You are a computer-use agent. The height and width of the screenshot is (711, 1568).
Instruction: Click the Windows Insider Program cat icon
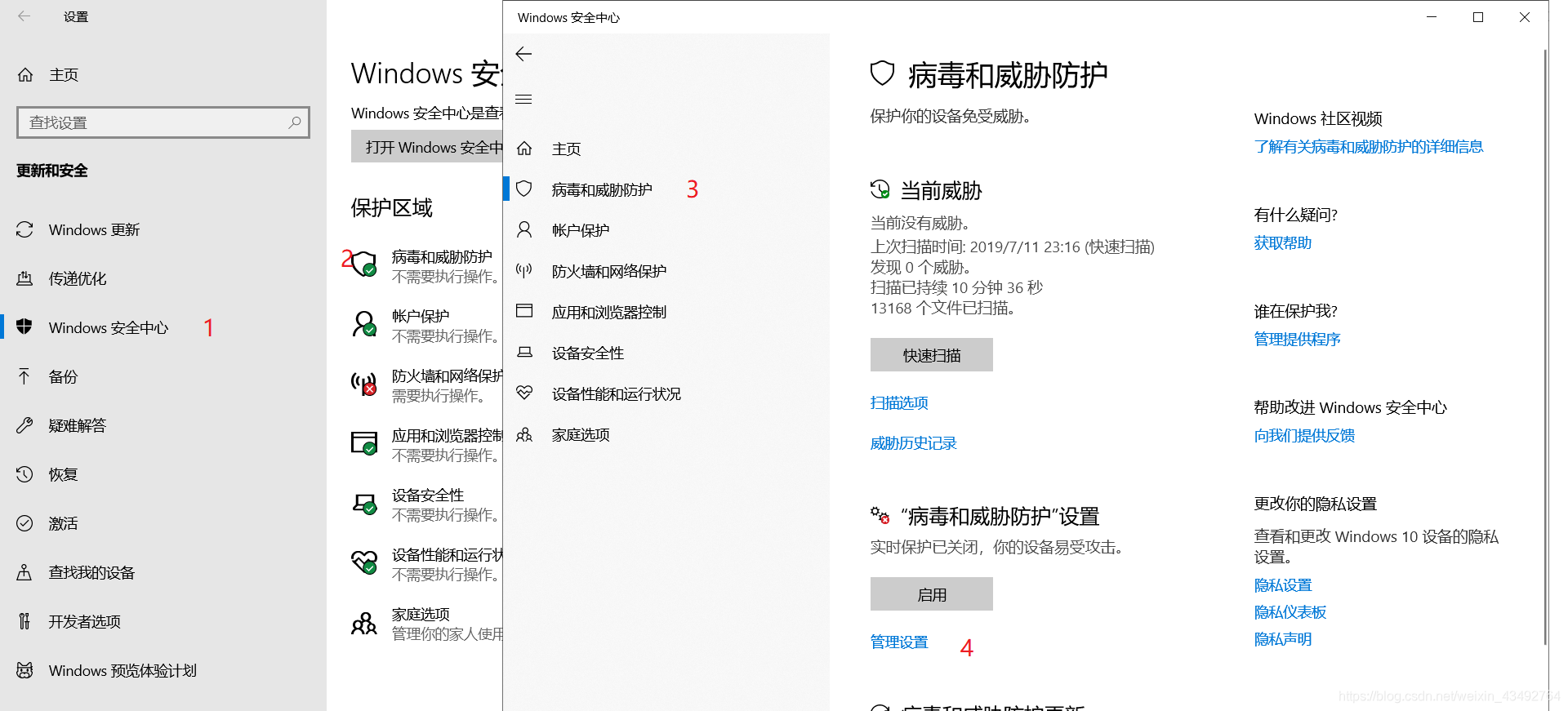pyautogui.click(x=24, y=670)
